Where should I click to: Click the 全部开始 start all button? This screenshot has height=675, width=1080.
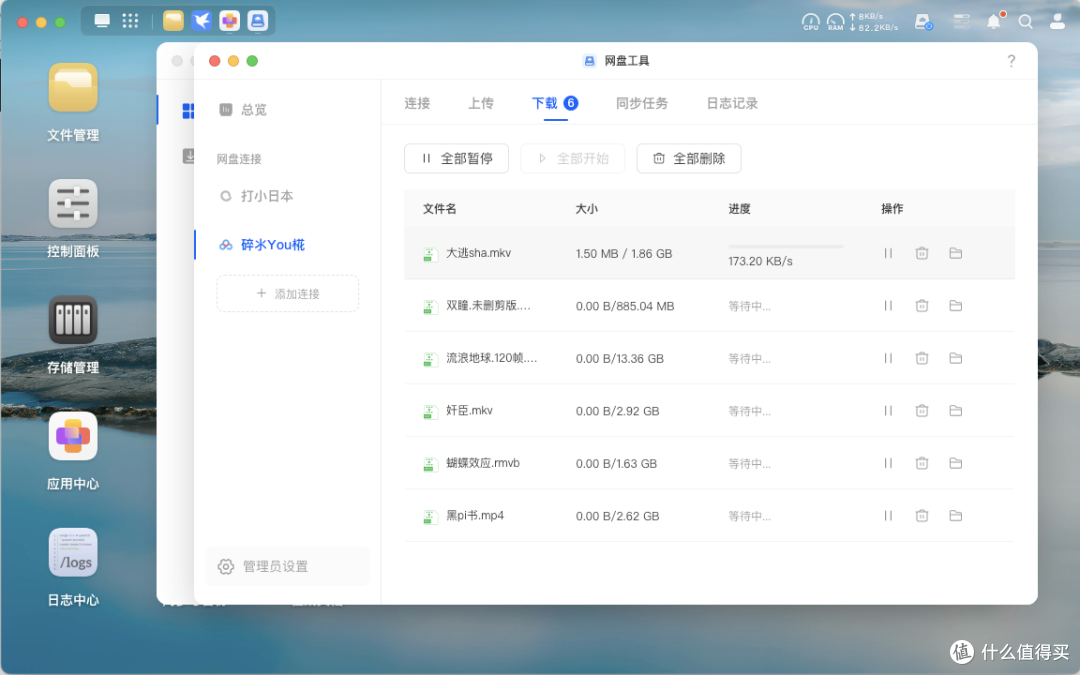pos(572,158)
